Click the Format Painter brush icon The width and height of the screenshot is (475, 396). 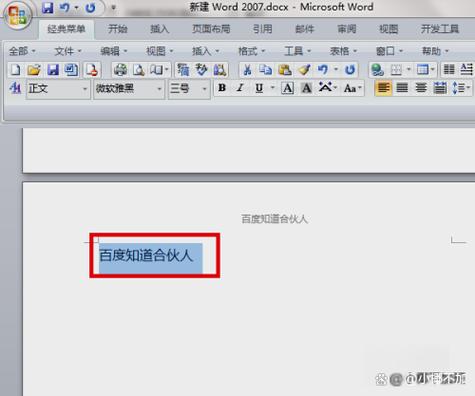tap(304, 70)
